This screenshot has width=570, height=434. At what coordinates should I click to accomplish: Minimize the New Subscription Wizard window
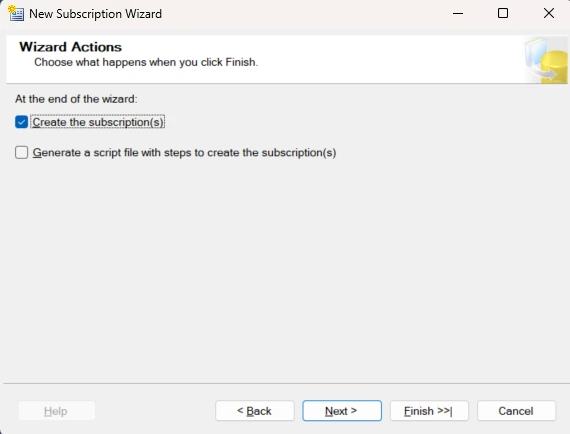458,13
